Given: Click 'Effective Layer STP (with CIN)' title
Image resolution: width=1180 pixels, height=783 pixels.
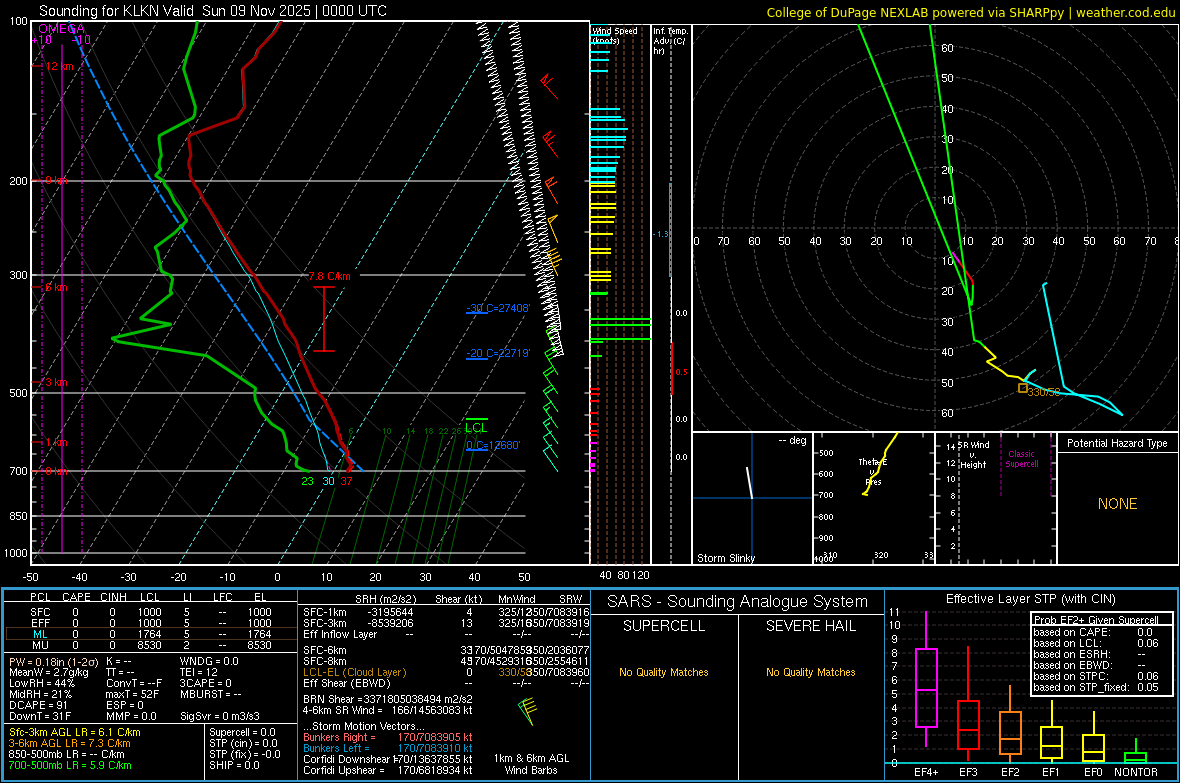Looking at the screenshot, I should 1031,599.
